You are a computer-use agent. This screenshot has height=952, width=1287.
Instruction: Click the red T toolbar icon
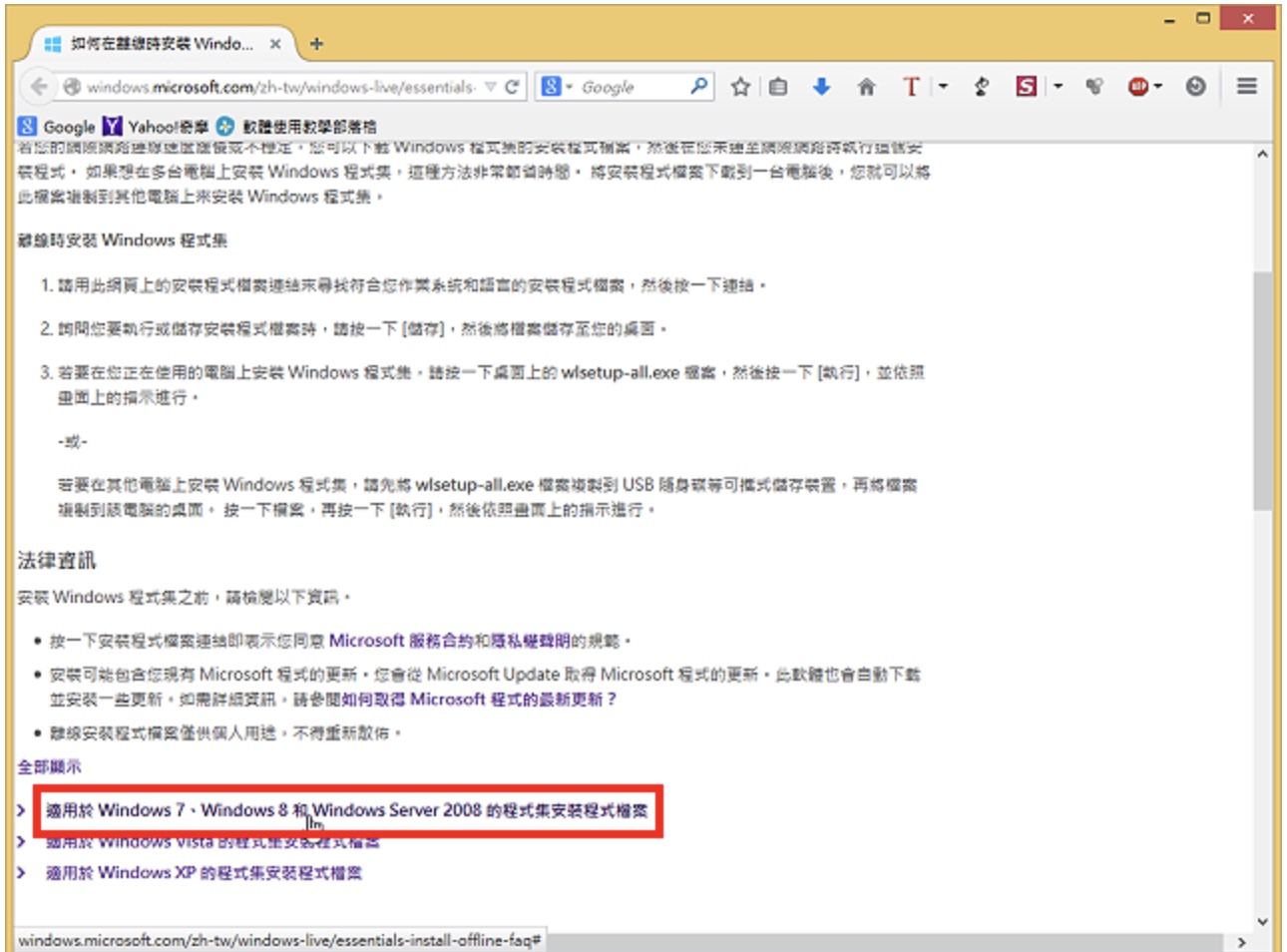click(x=910, y=87)
